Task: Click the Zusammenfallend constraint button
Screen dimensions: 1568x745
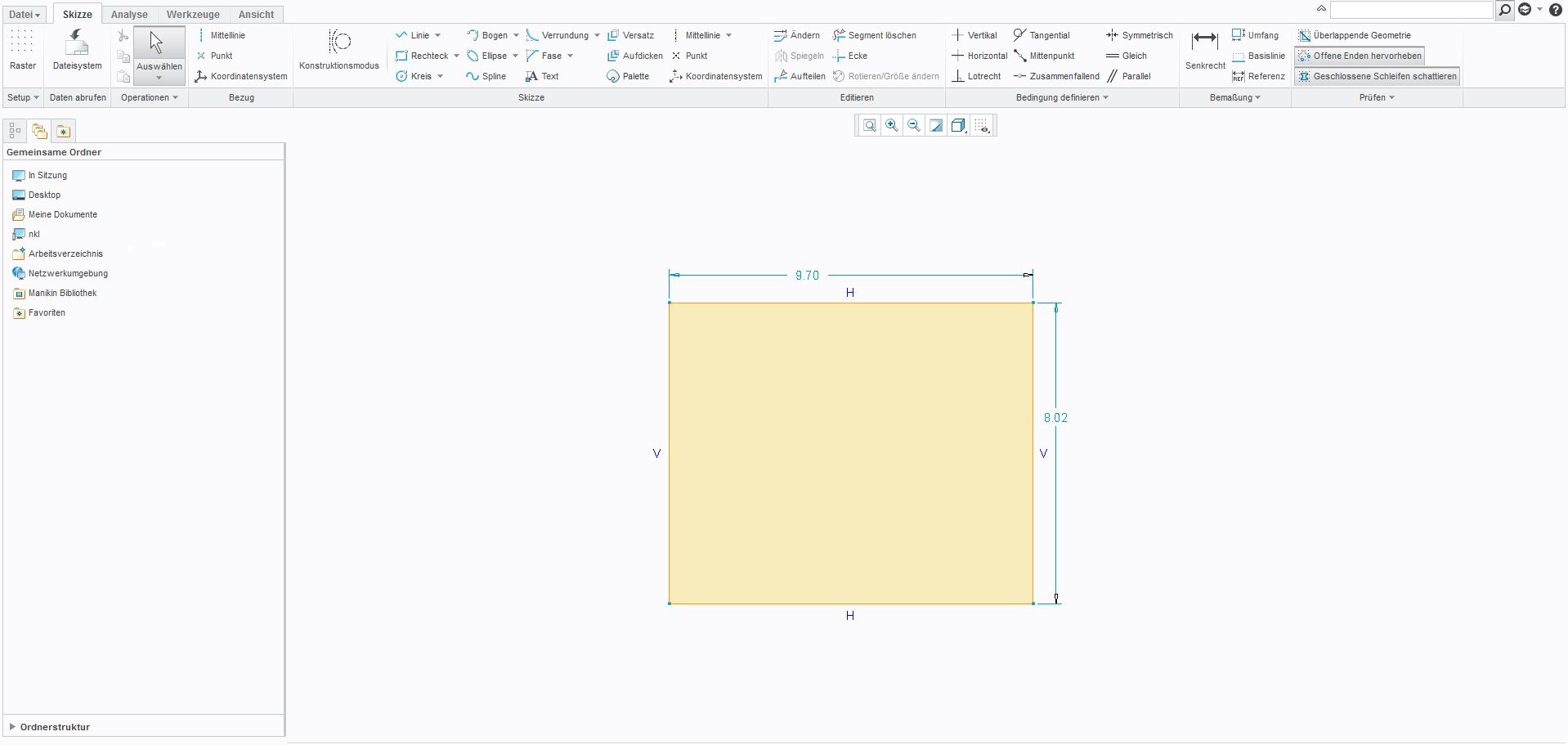Action: [1057, 76]
